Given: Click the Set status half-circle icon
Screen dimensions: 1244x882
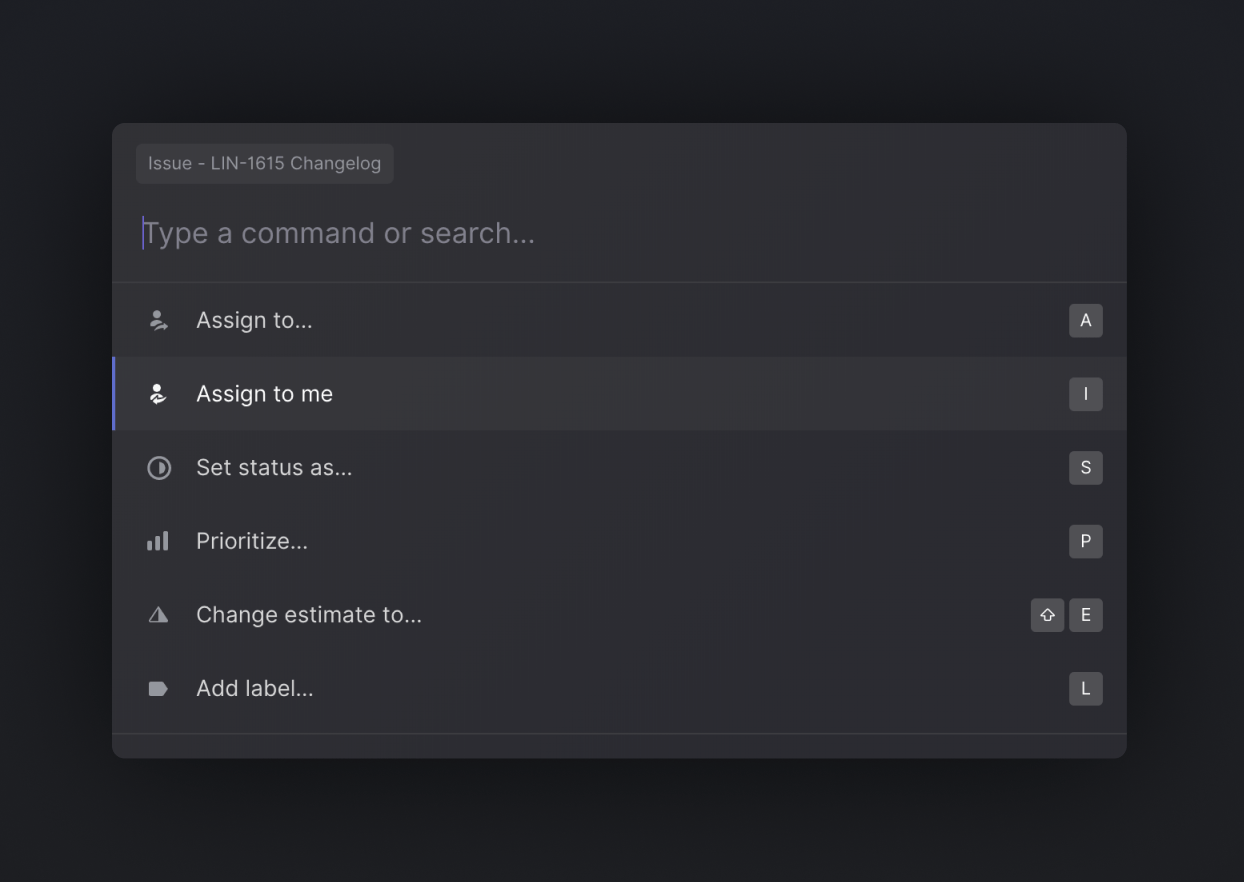Looking at the screenshot, I should pos(158,467).
